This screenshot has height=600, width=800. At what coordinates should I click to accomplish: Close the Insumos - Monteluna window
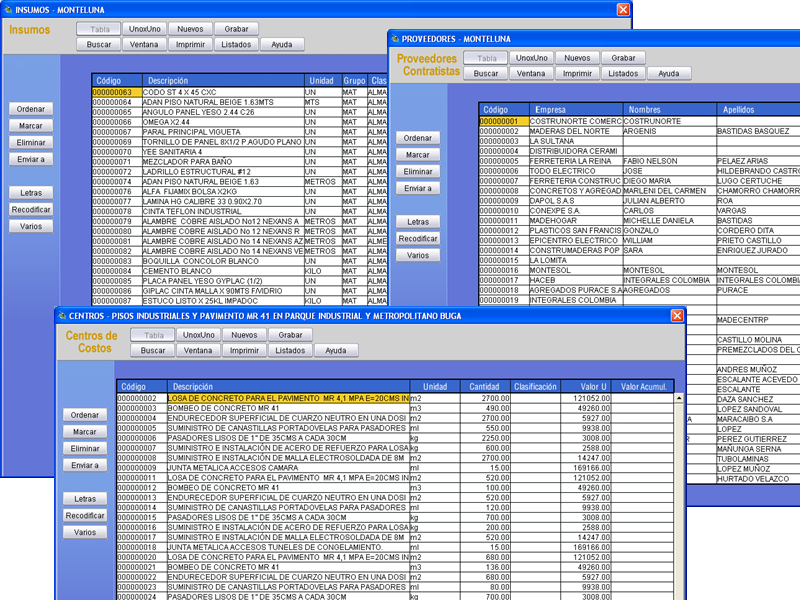click(623, 9)
